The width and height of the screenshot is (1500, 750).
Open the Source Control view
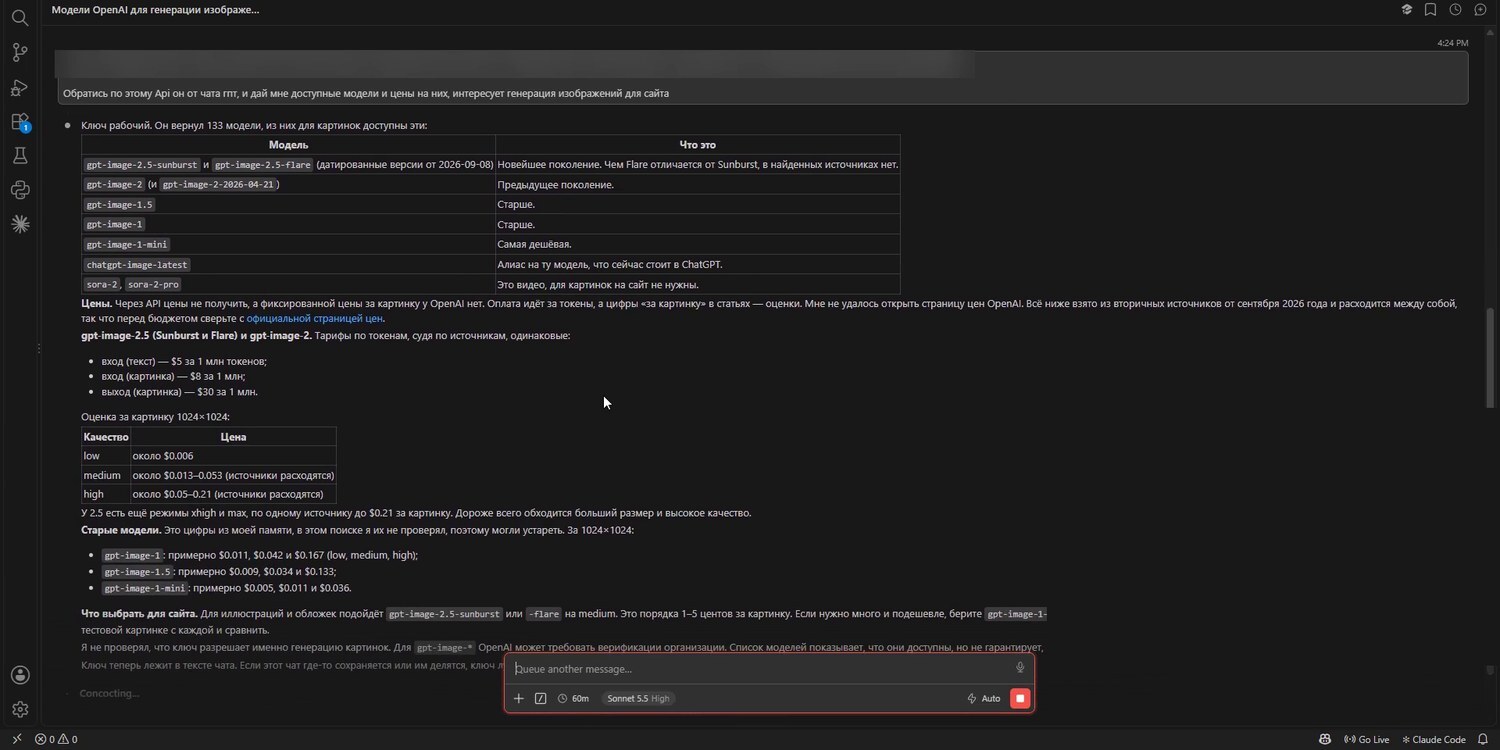(x=19, y=52)
